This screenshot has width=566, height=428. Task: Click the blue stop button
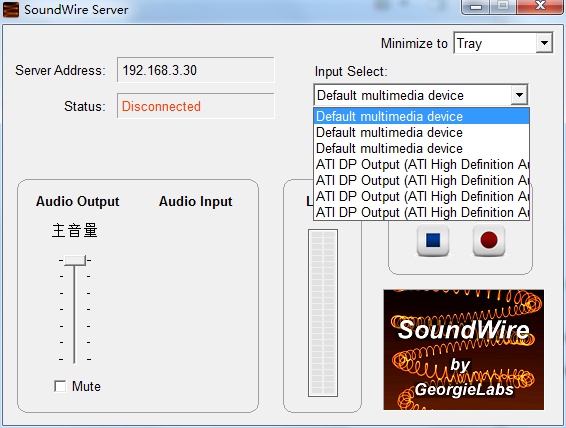(x=433, y=240)
